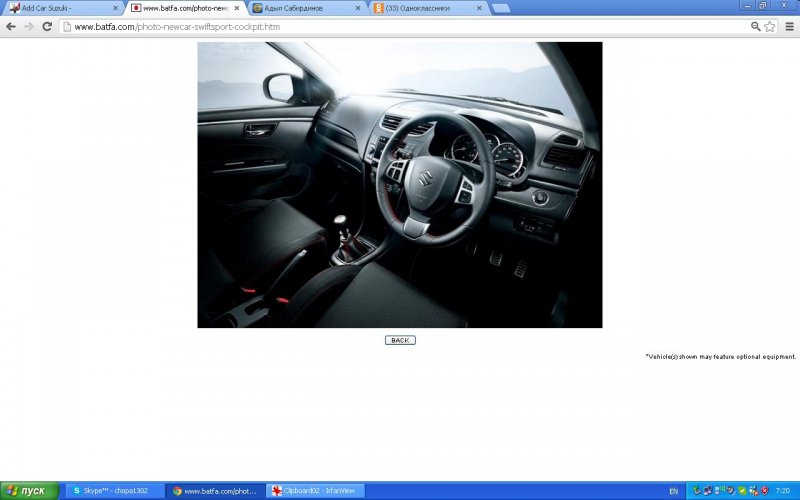Switch to the Адыл Сабирдинов tab
Viewport: 800px width, 500px height.
[x=300, y=8]
